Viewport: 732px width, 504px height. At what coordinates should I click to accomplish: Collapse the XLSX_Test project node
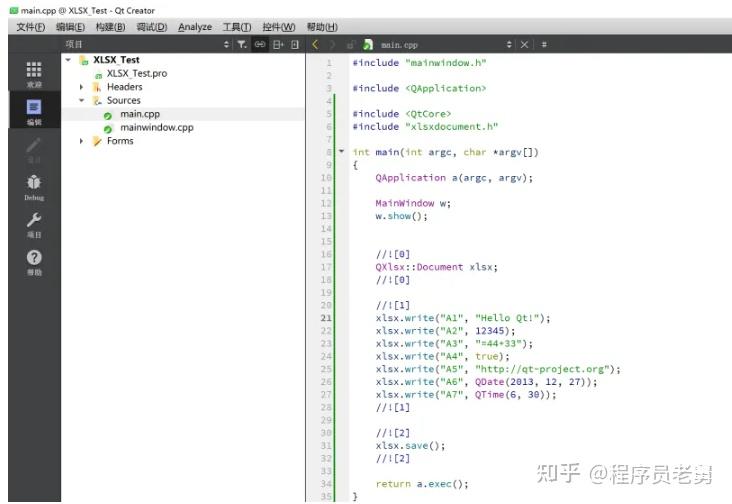[x=69, y=60]
